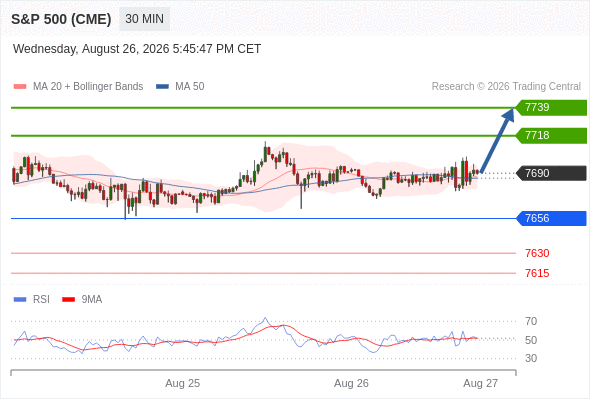The image size is (590, 400).
Task: Click the 7615 red support value
Action: (537, 273)
